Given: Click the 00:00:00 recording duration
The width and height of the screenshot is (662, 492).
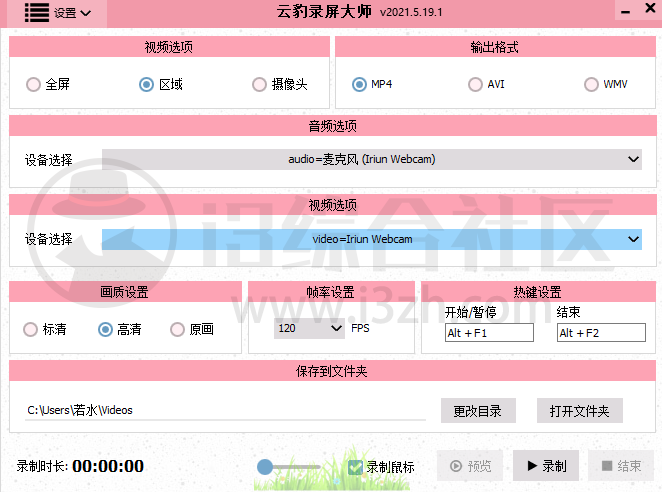Looking at the screenshot, I should tap(108, 466).
